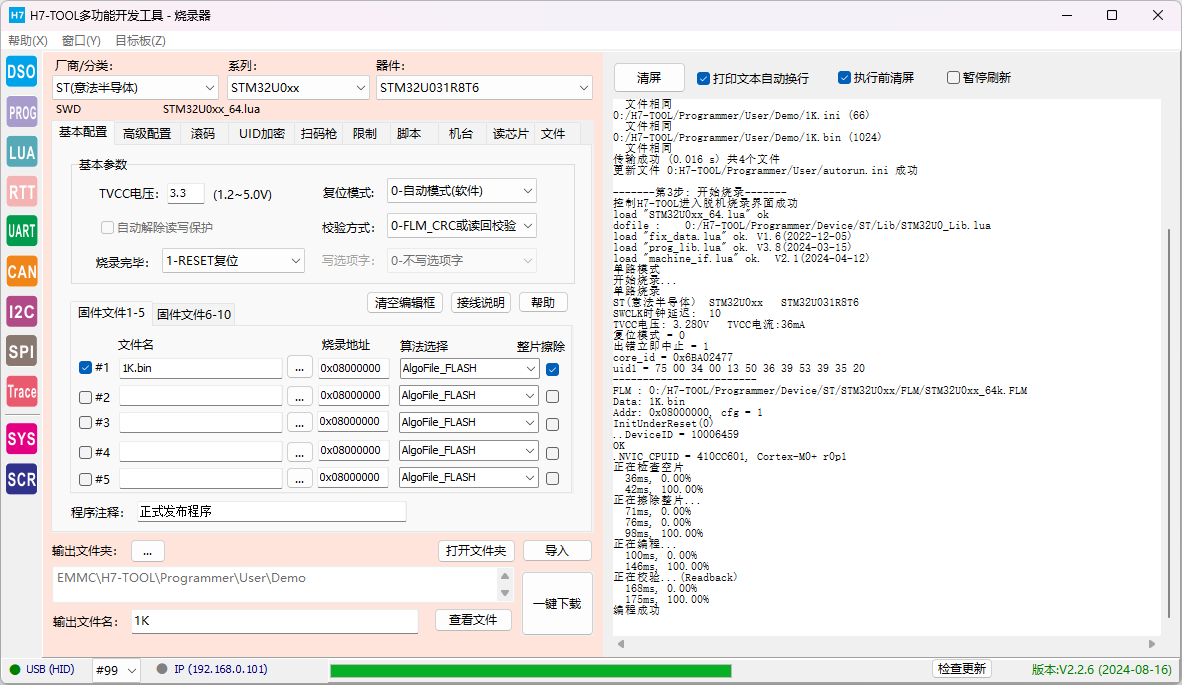Open the 厂商/分类 manufacturer dropdown
Viewport: 1182px width, 685px height.
tap(136, 87)
